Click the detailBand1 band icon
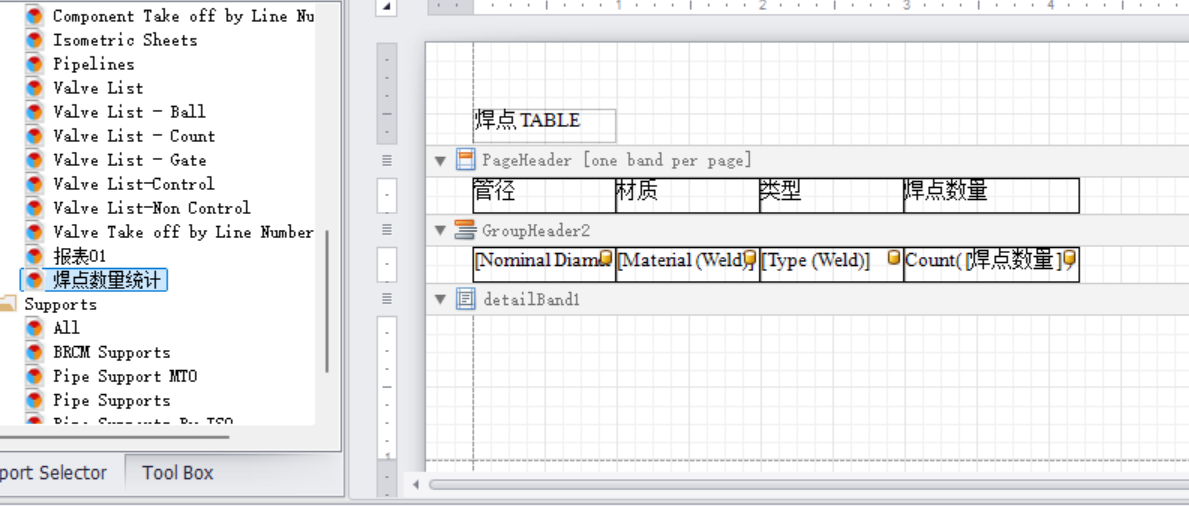 click(x=466, y=300)
